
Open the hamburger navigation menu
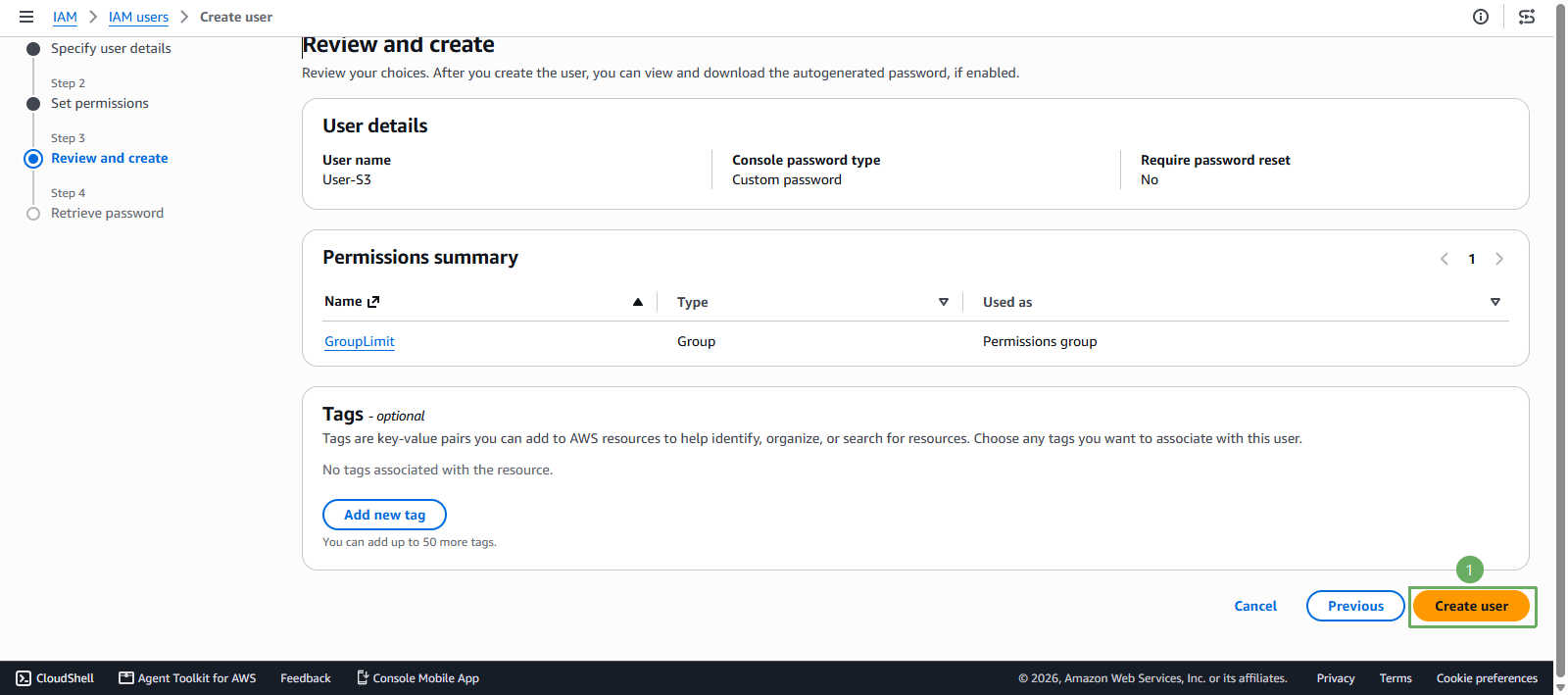click(x=26, y=17)
